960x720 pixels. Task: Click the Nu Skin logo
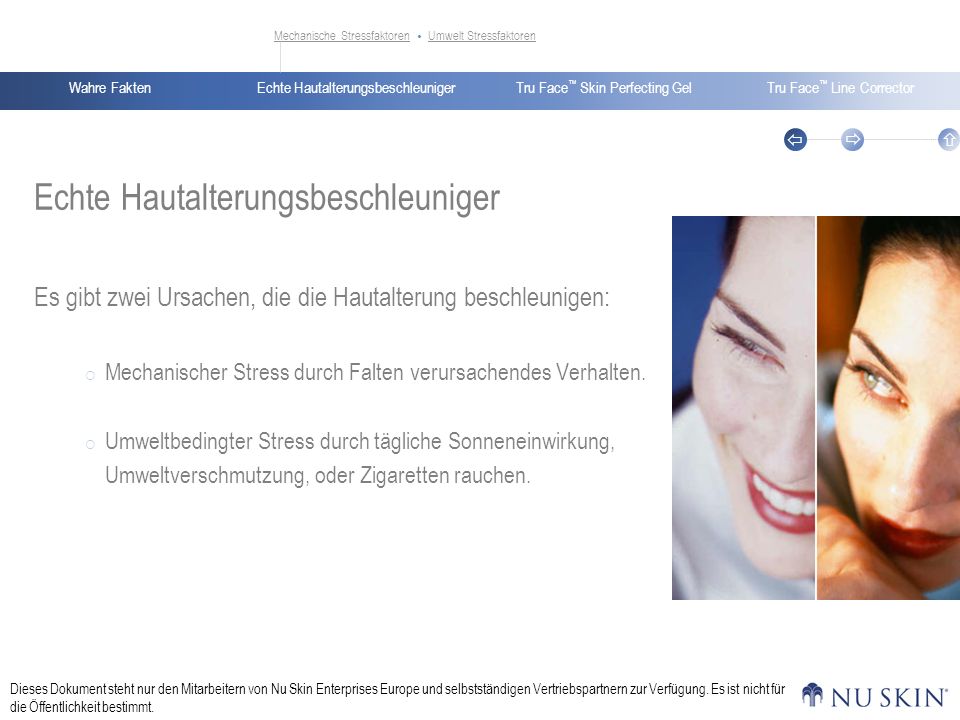tap(874, 696)
